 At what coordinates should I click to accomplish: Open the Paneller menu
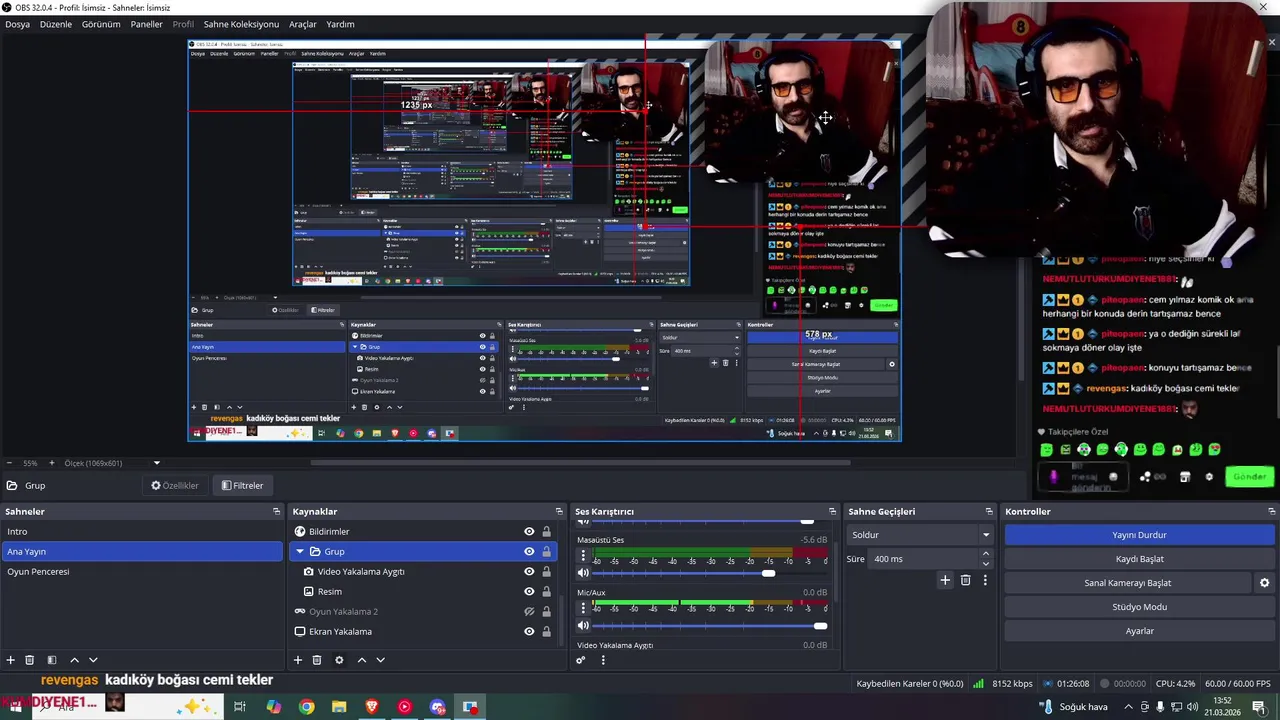pos(146,24)
